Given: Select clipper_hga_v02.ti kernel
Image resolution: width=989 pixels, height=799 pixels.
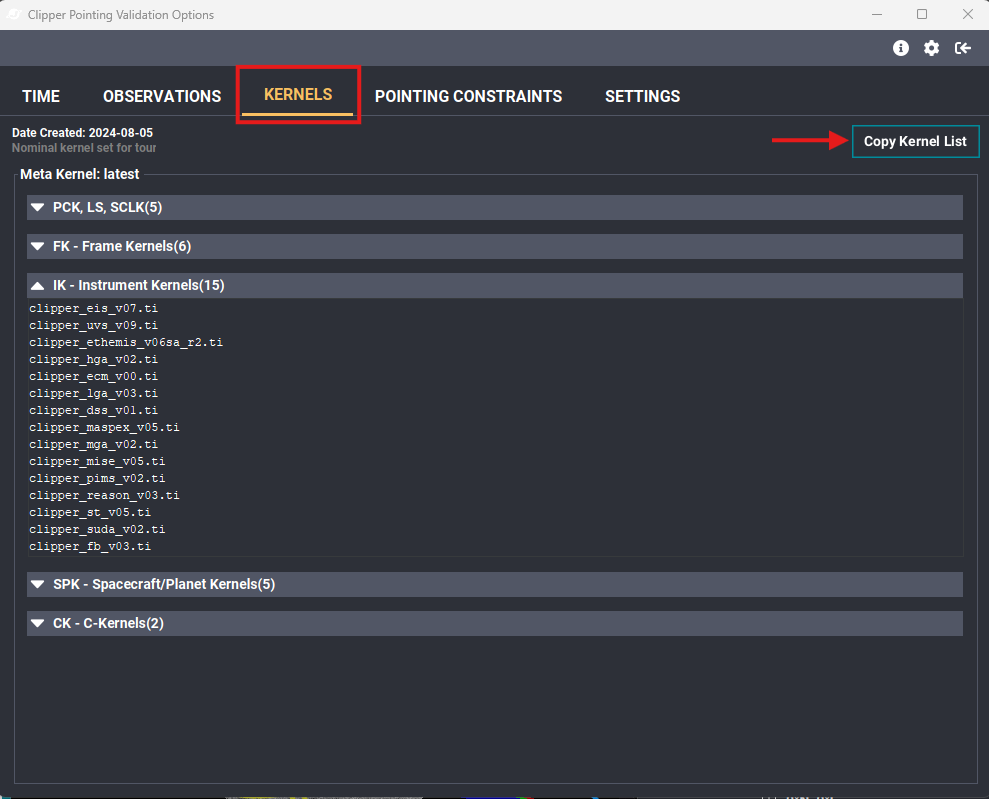Looking at the screenshot, I should (x=93, y=359).
